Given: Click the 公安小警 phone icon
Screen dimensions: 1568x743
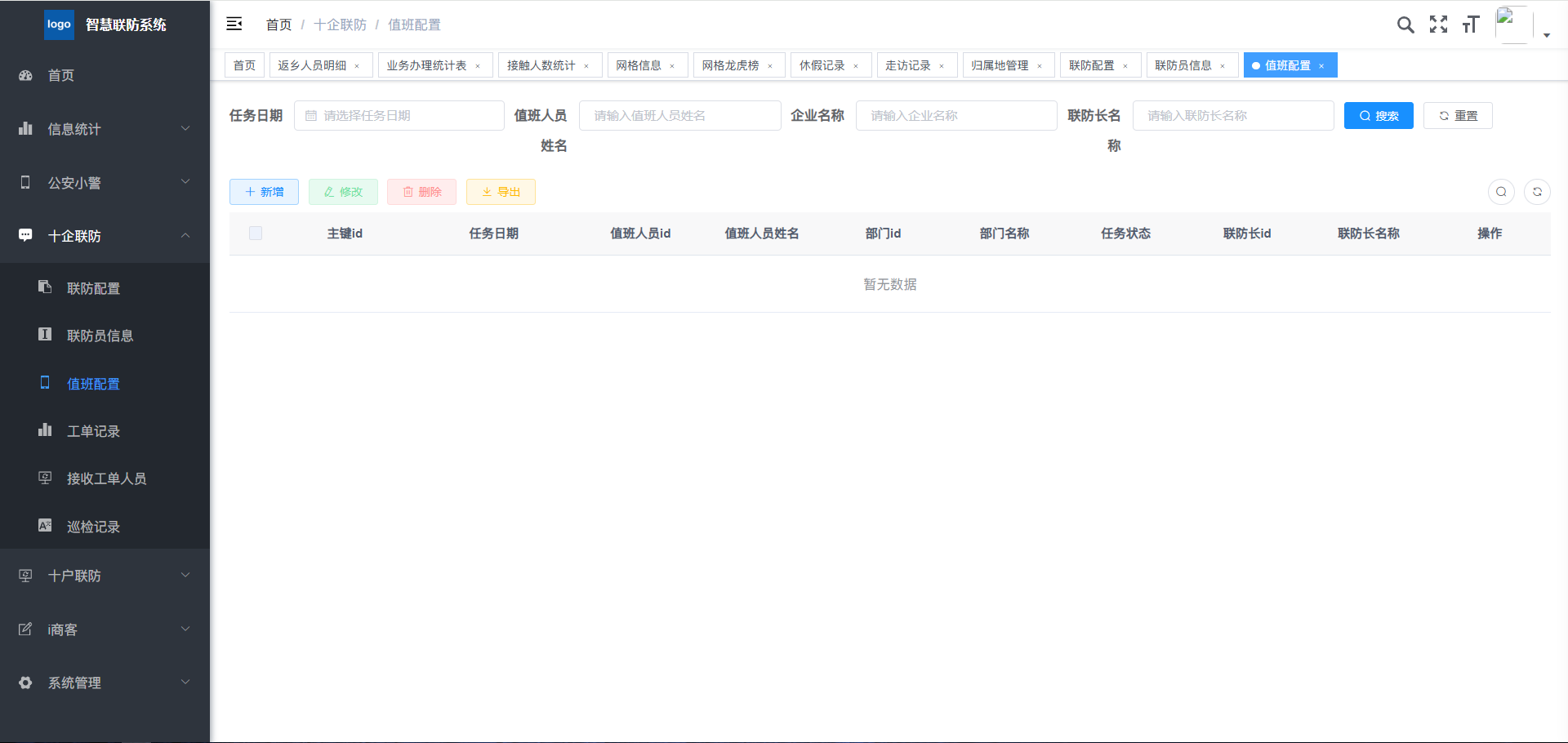Looking at the screenshot, I should 25,182.
